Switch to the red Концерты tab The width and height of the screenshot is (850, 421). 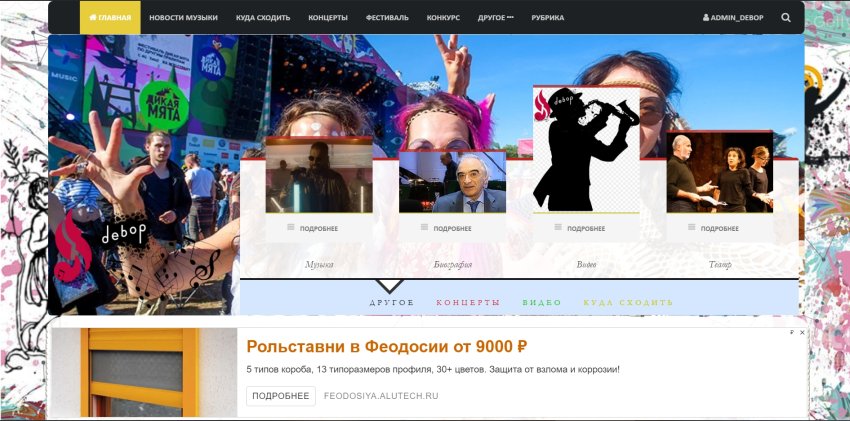pos(467,302)
